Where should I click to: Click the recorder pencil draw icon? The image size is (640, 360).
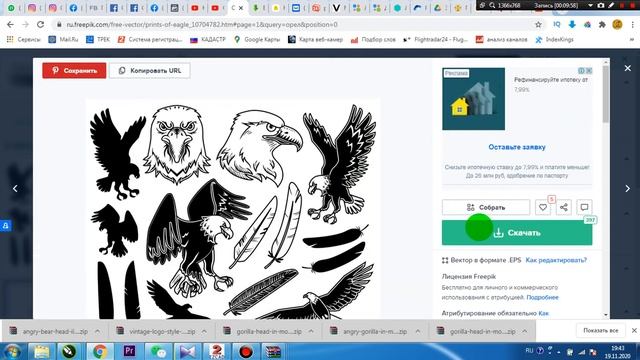pyautogui.click(x=611, y=5)
